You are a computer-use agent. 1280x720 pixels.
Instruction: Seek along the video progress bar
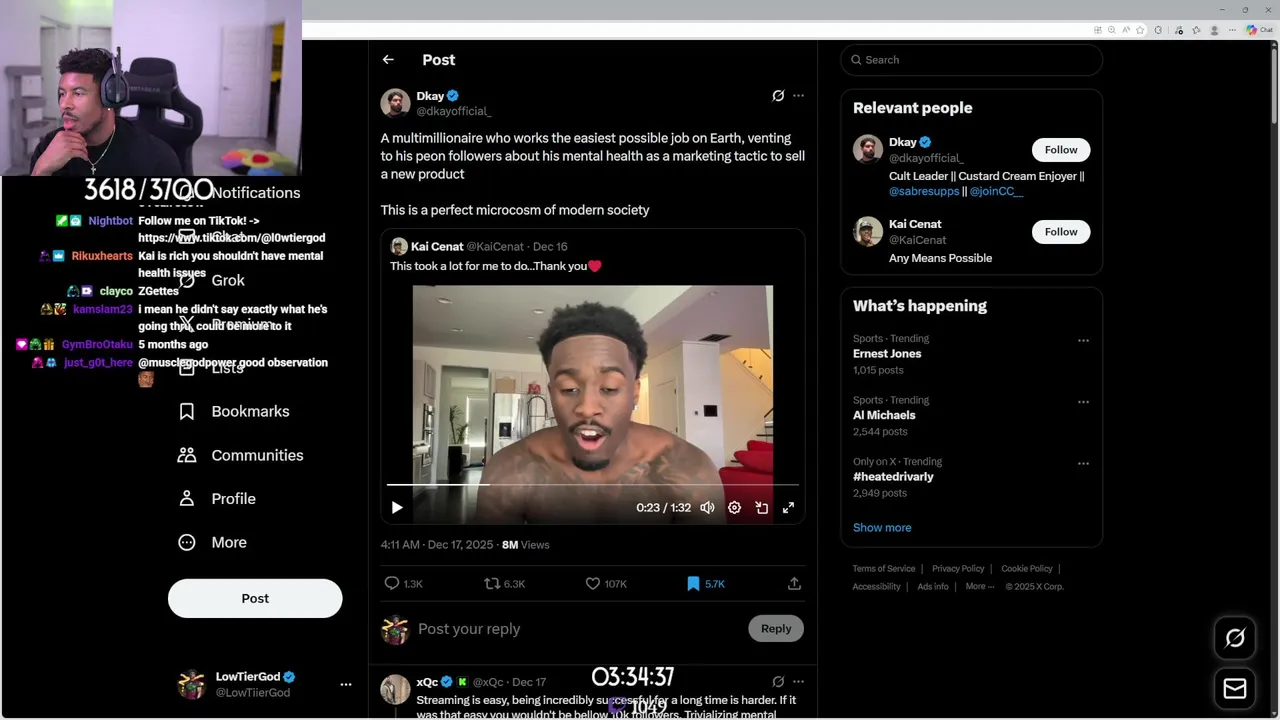pos(592,485)
